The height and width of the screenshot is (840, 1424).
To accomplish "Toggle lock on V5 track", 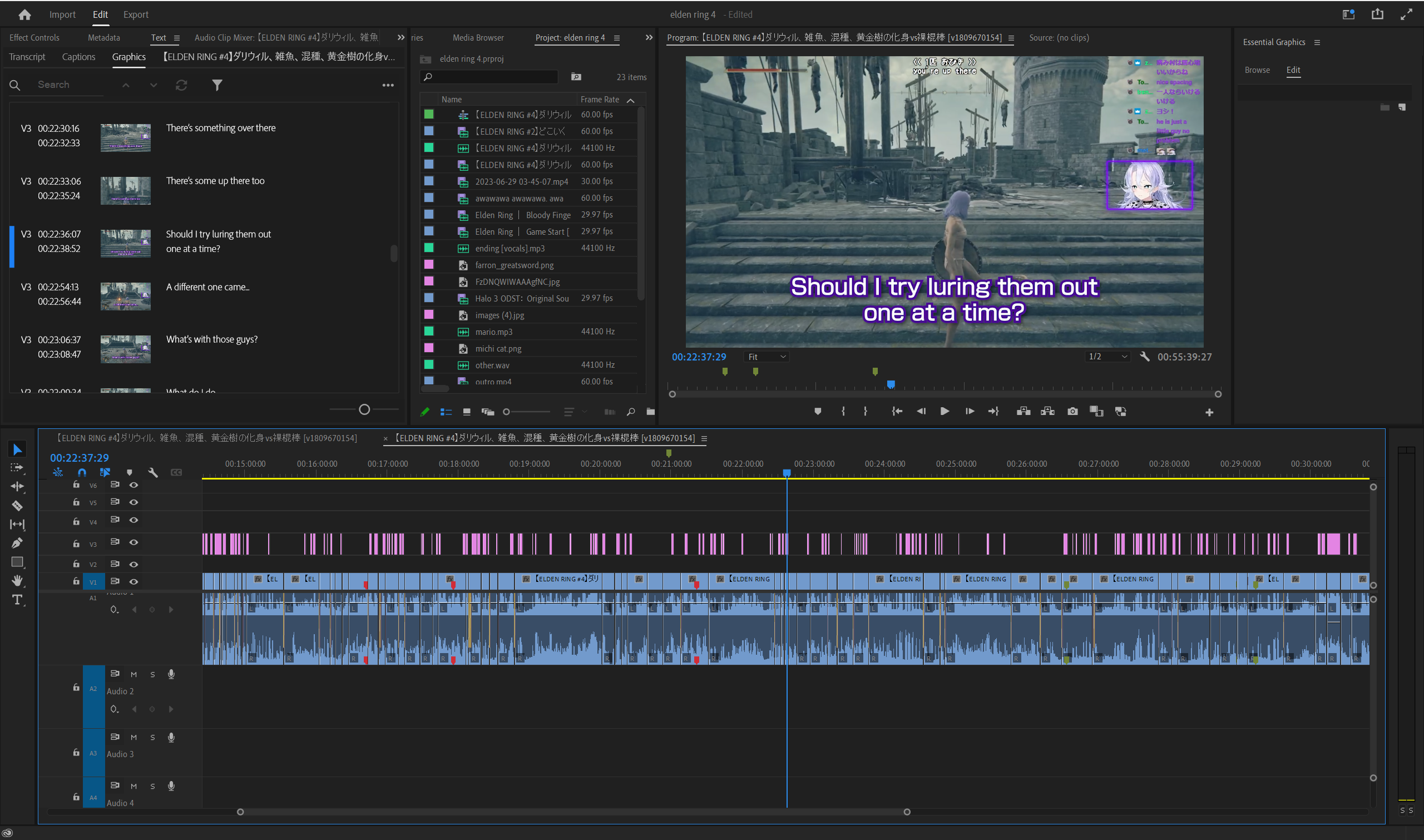I will [76, 502].
